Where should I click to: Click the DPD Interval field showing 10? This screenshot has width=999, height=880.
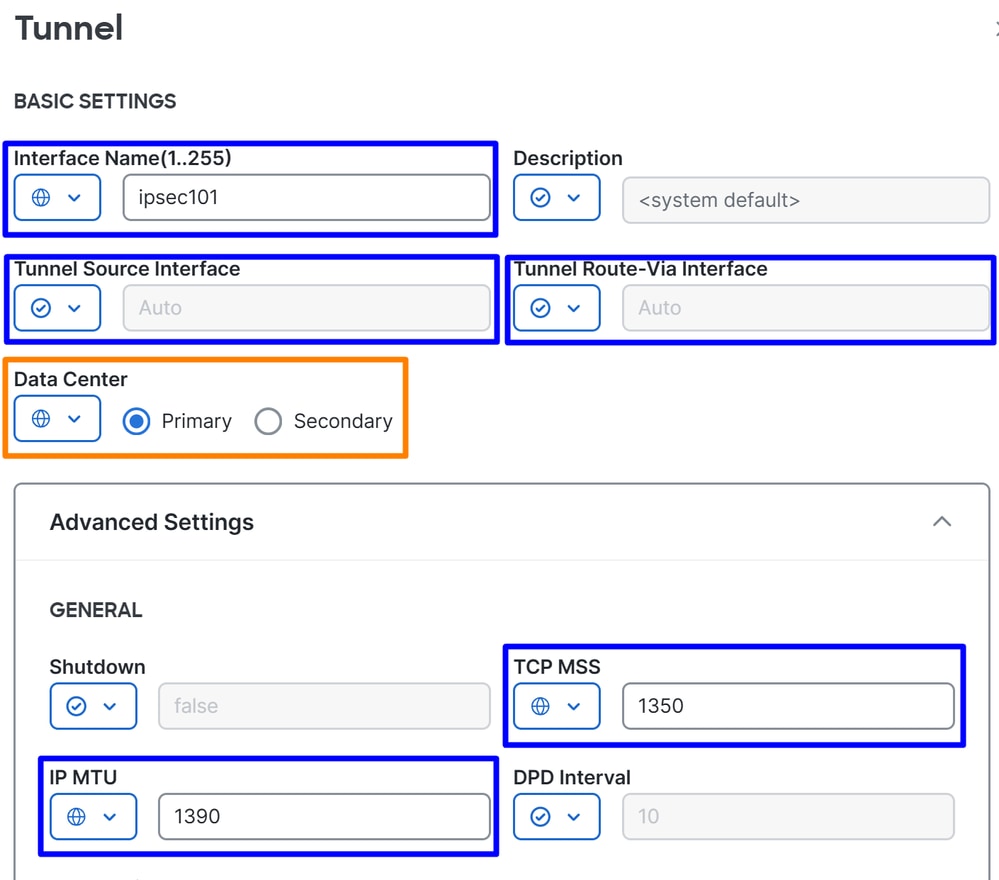click(x=787, y=817)
